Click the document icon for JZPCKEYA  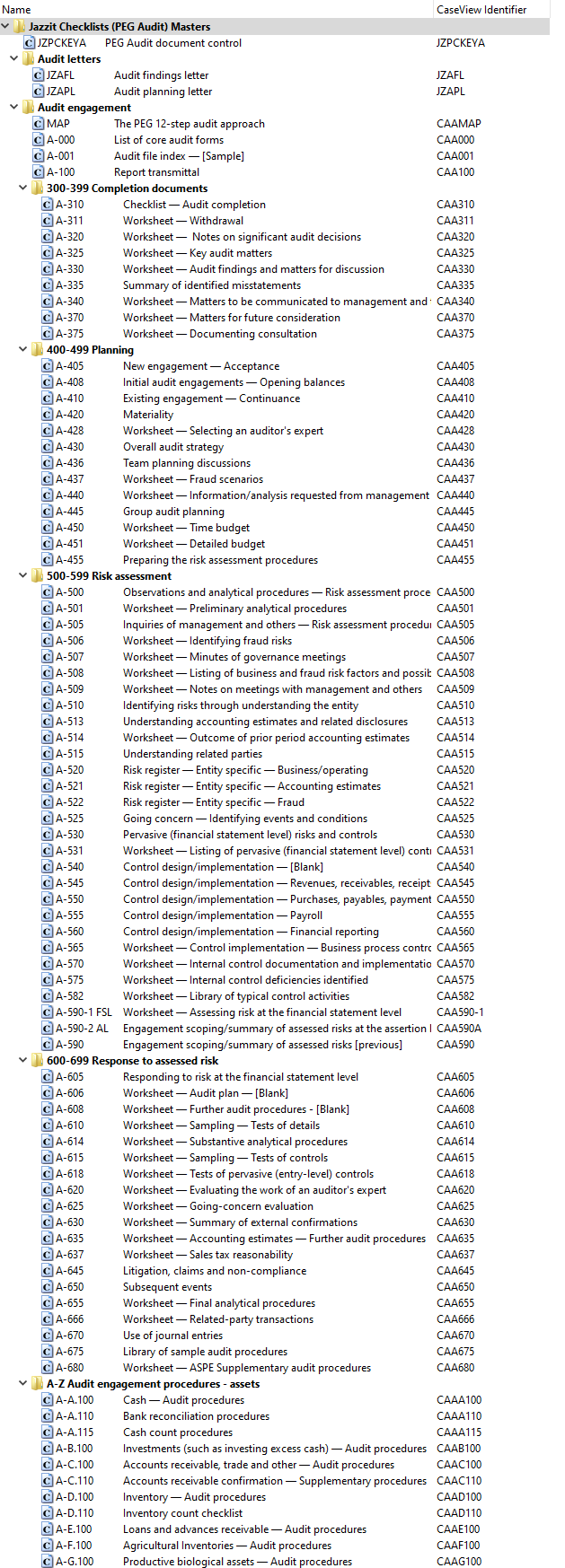(x=30, y=43)
